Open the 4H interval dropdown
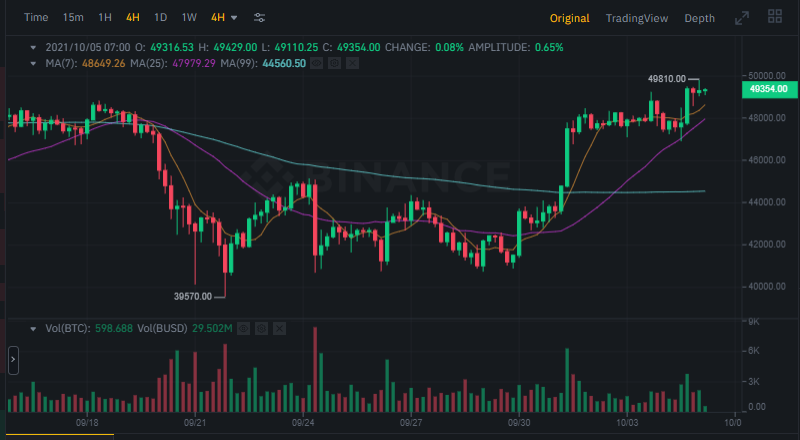 (224, 18)
